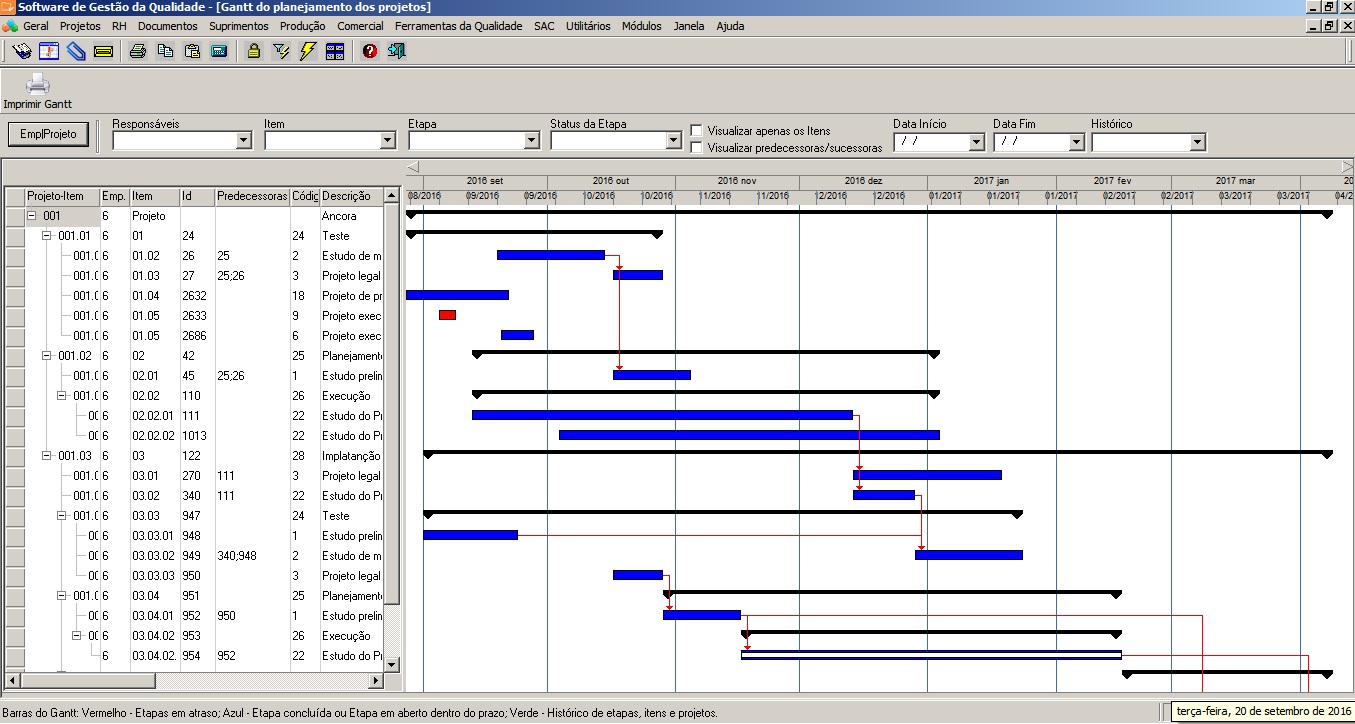Click the task grid vertical scrollbar up arrow
This screenshot has height=724, width=1355.
pos(392,195)
